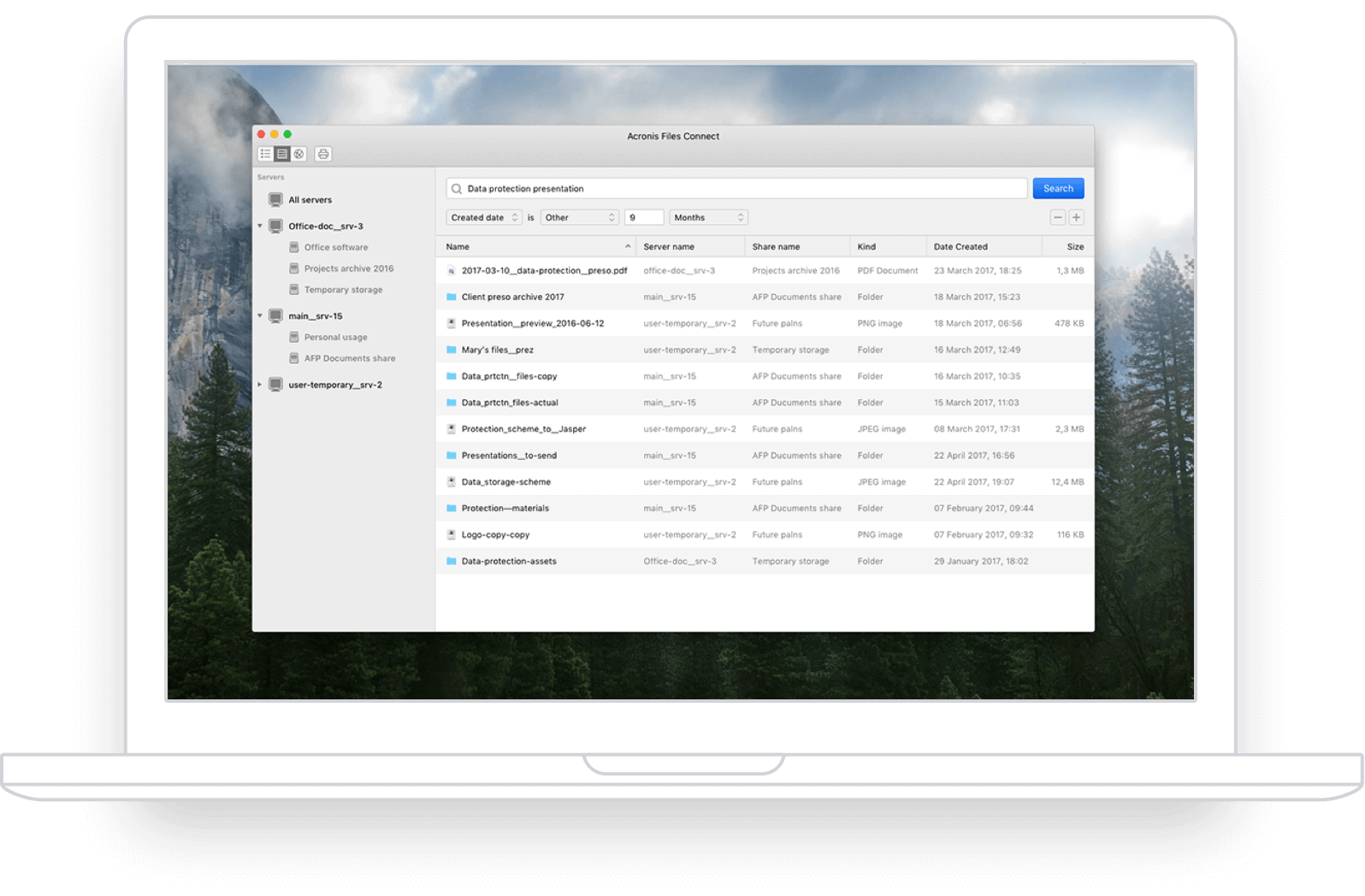
Task: Click the blue Search button
Action: tap(1058, 188)
